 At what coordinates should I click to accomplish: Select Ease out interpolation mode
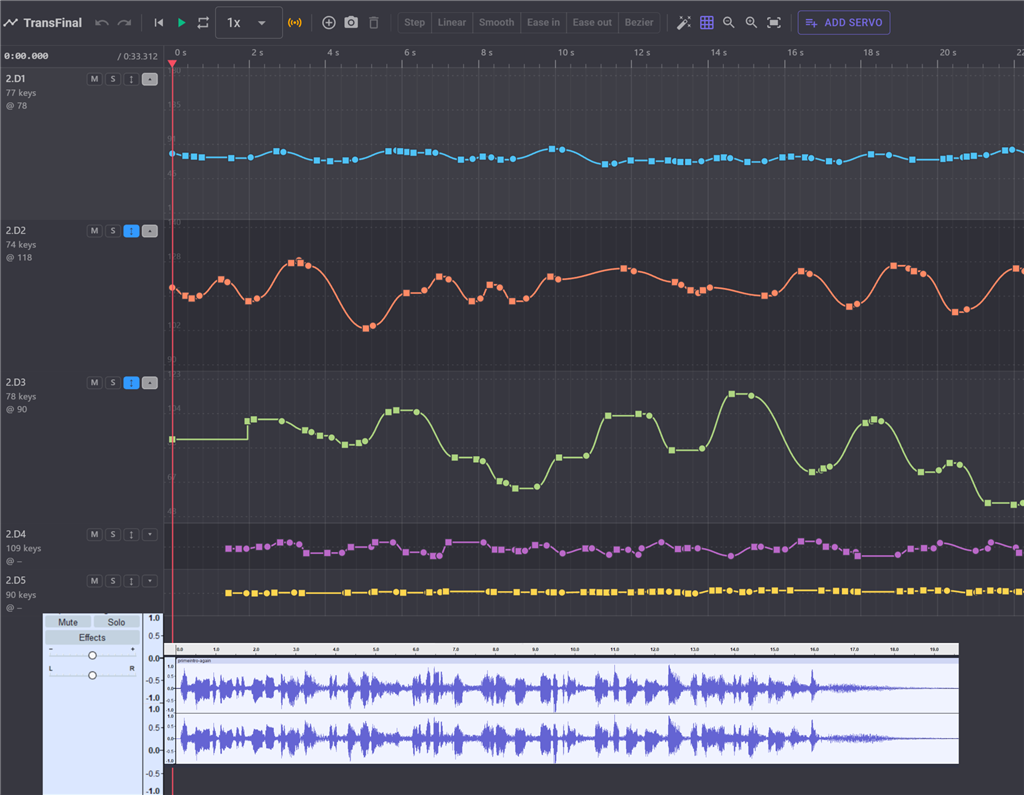click(x=592, y=22)
